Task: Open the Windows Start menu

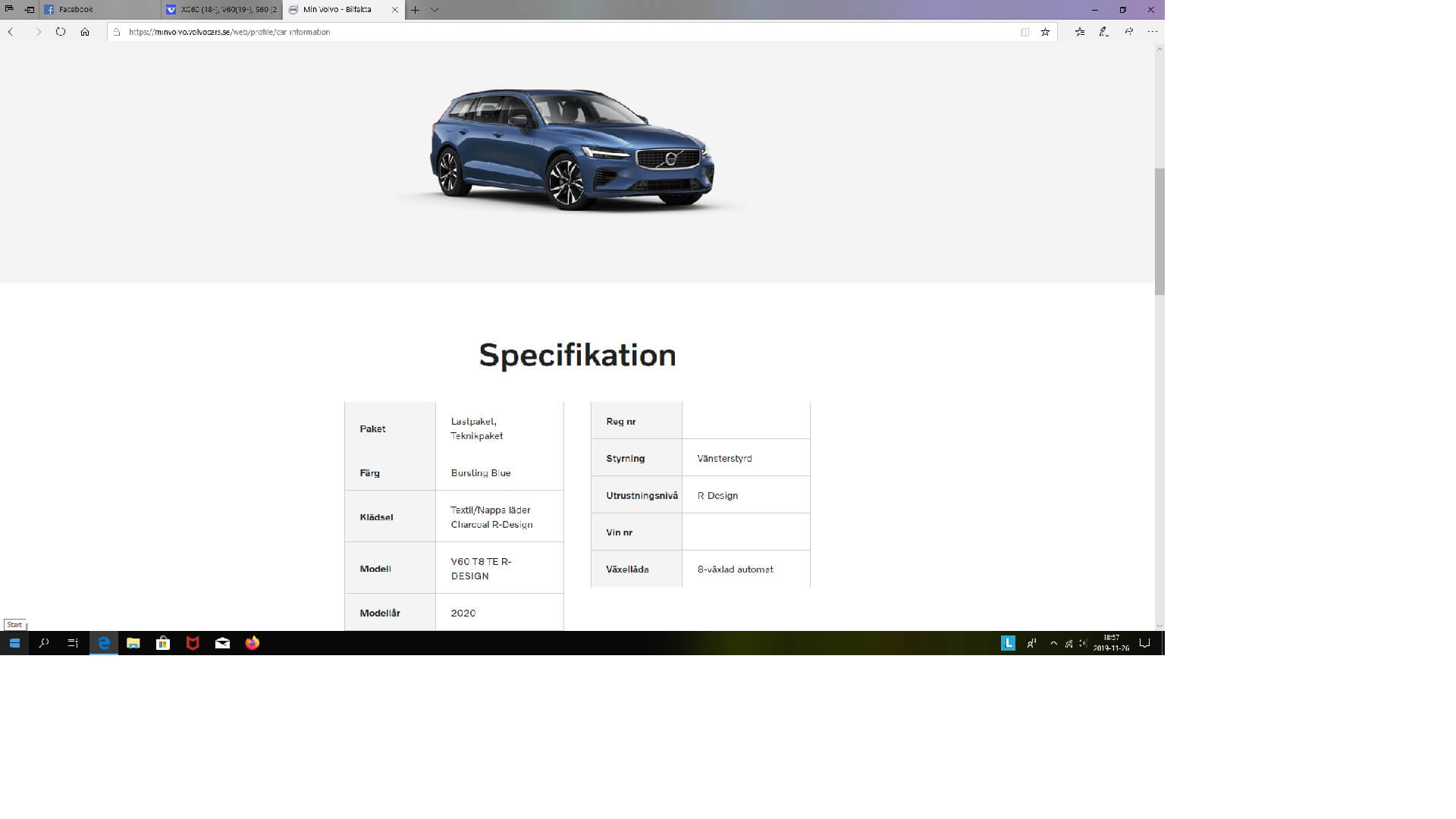Action: point(14,643)
